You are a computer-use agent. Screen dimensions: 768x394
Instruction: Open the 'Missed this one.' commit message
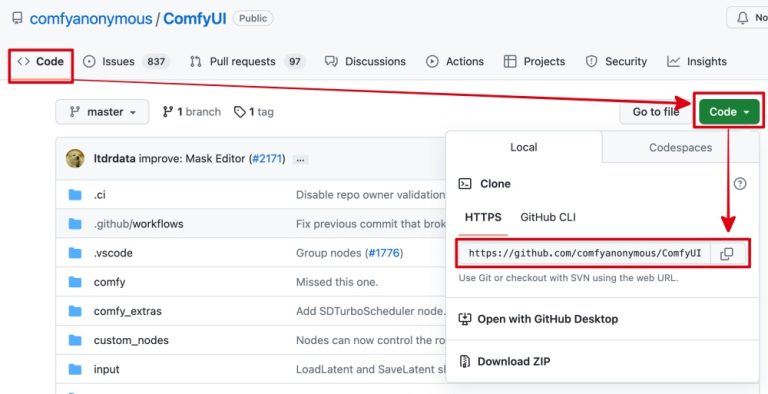coord(337,282)
